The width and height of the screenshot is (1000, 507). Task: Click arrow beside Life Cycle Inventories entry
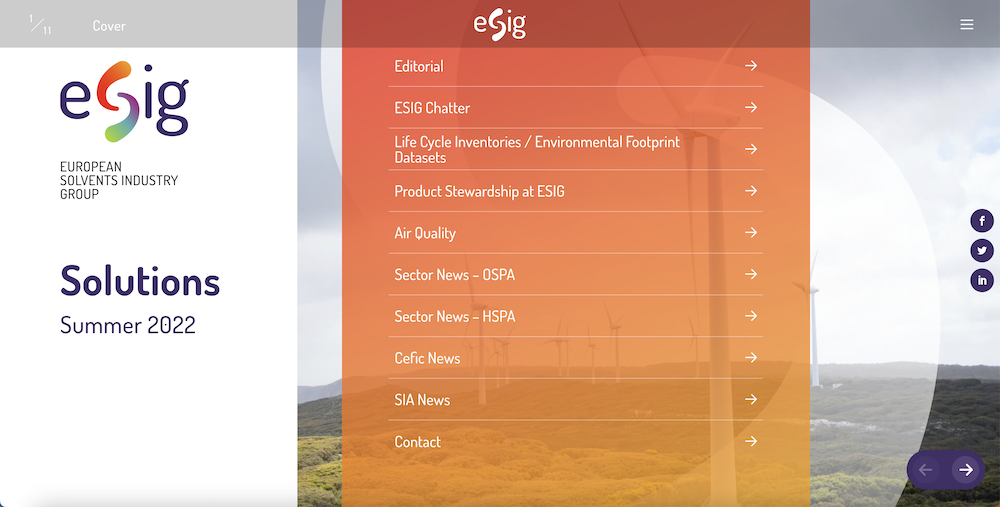pyautogui.click(x=751, y=149)
